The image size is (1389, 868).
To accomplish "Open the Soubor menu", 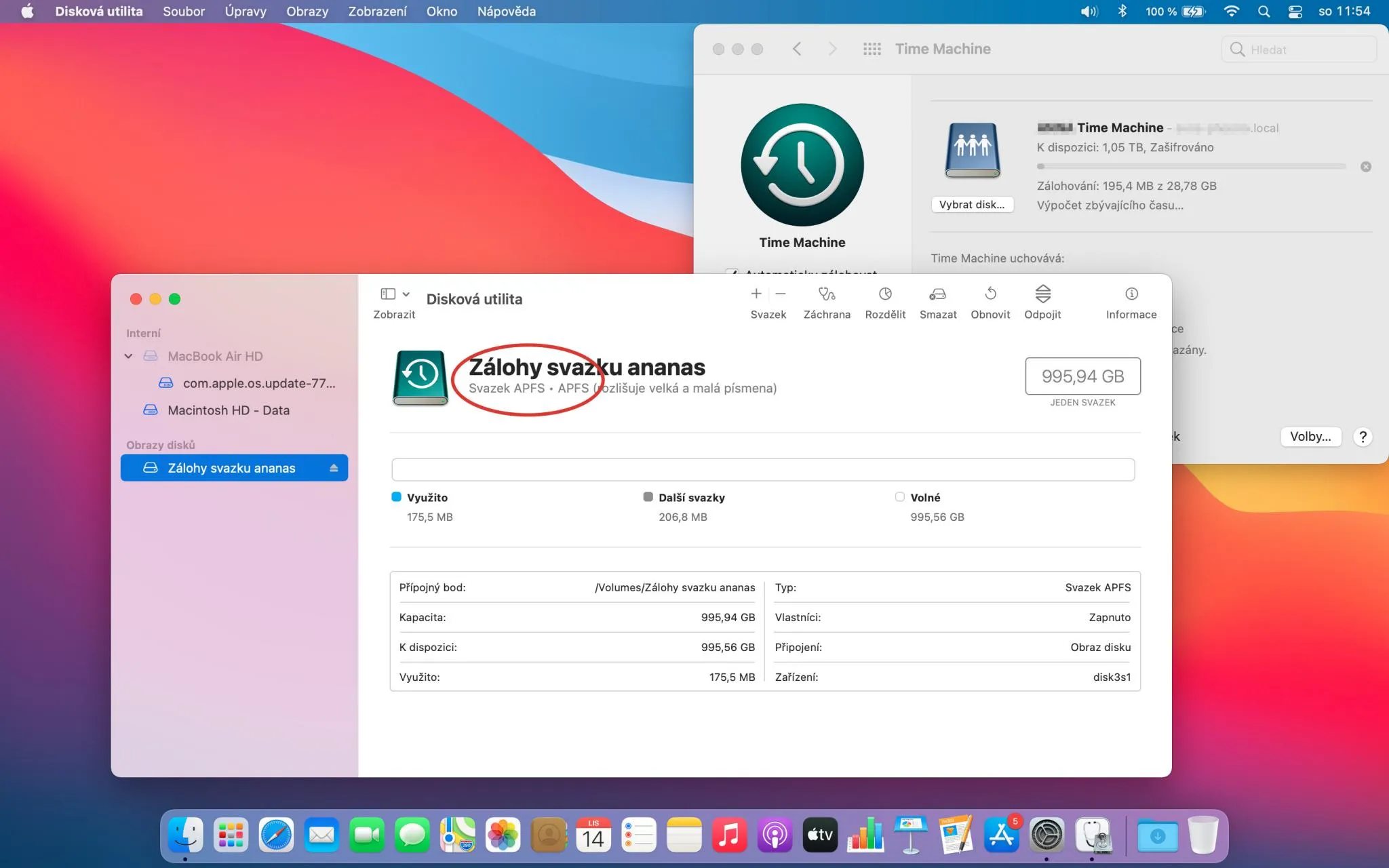I will click(184, 12).
